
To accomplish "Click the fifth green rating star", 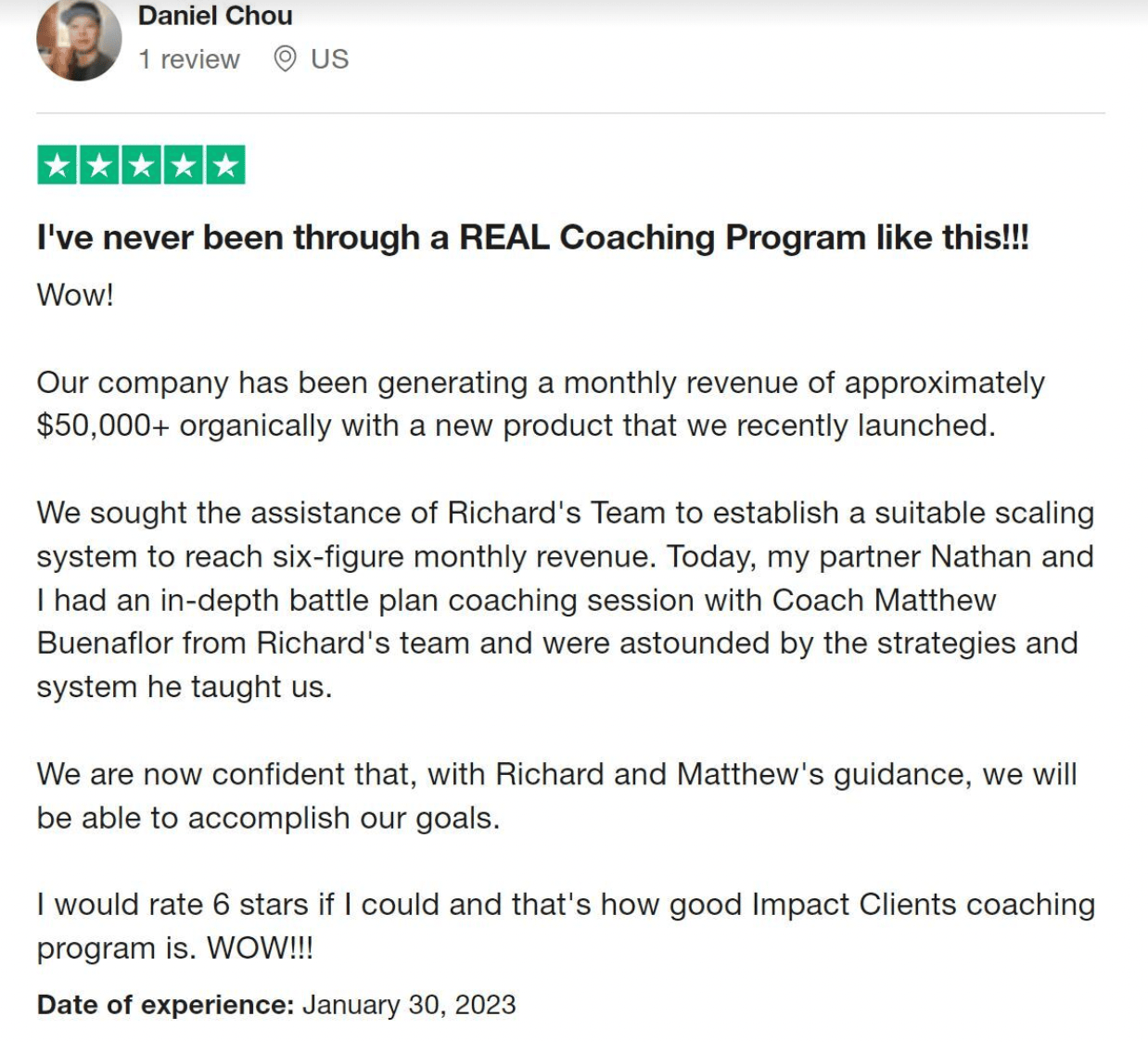I will [225, 166].
